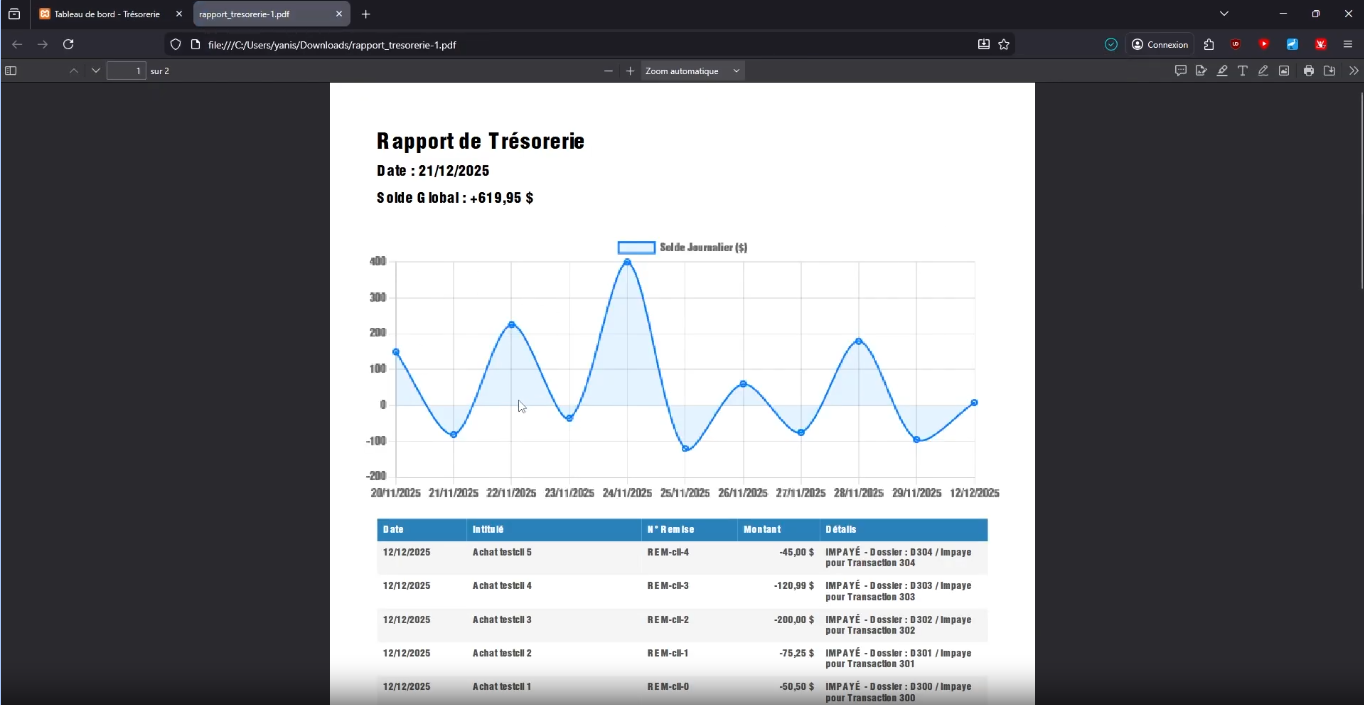Open the browser hamburger application menu

coord(1347,44)
